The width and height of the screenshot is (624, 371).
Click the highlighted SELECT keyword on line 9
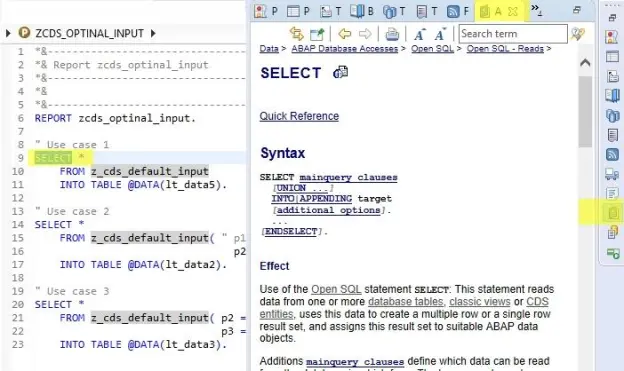point(53,158)
